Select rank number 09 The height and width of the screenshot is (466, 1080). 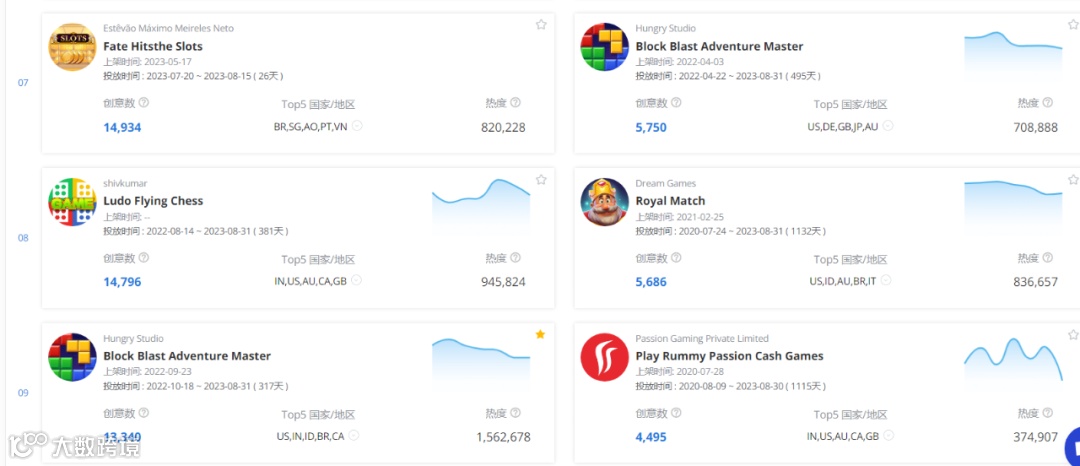(x=23, y=393)
